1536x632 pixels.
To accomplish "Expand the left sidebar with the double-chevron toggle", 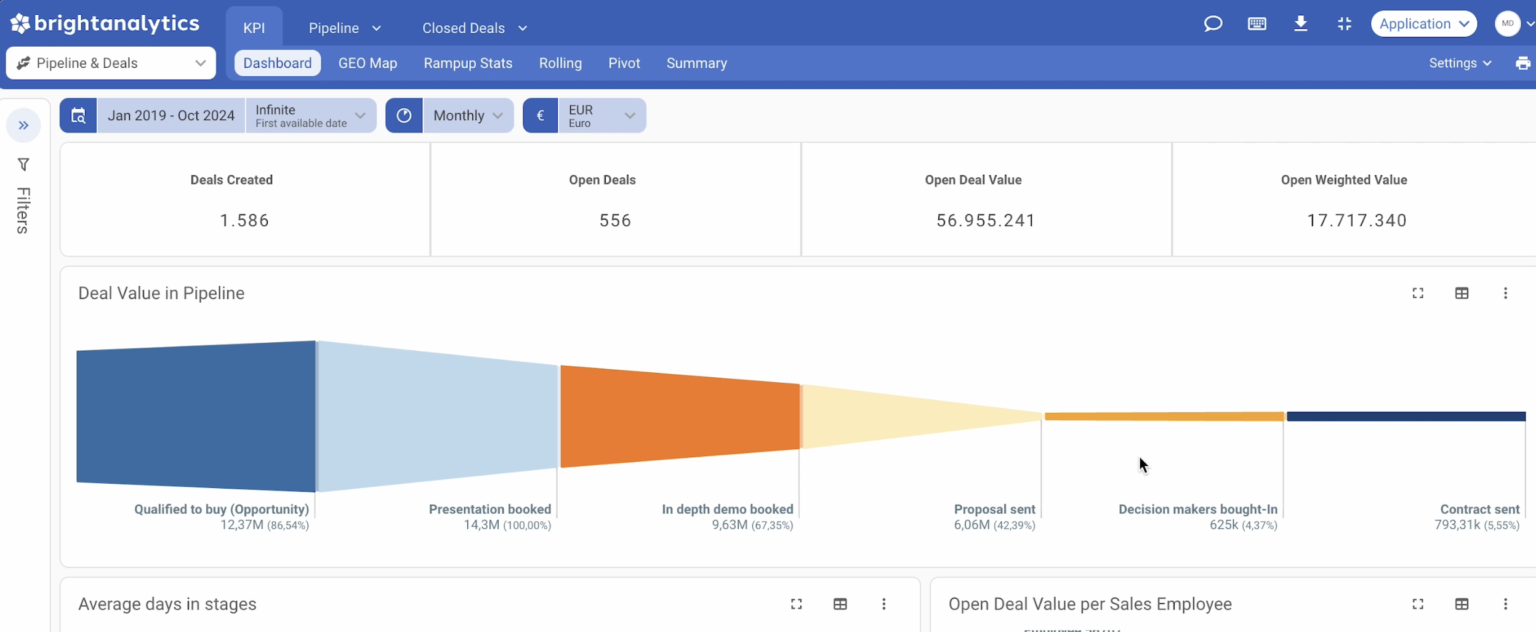I will click(23, 124).
